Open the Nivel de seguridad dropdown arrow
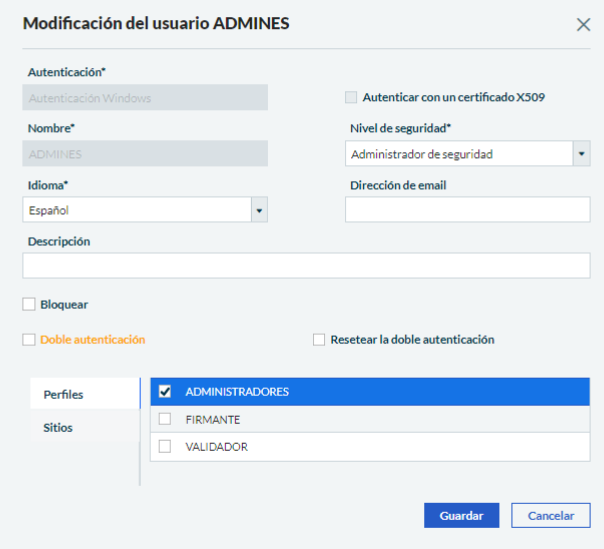Screen dimensions: 604x549 [x=581, y=154]
